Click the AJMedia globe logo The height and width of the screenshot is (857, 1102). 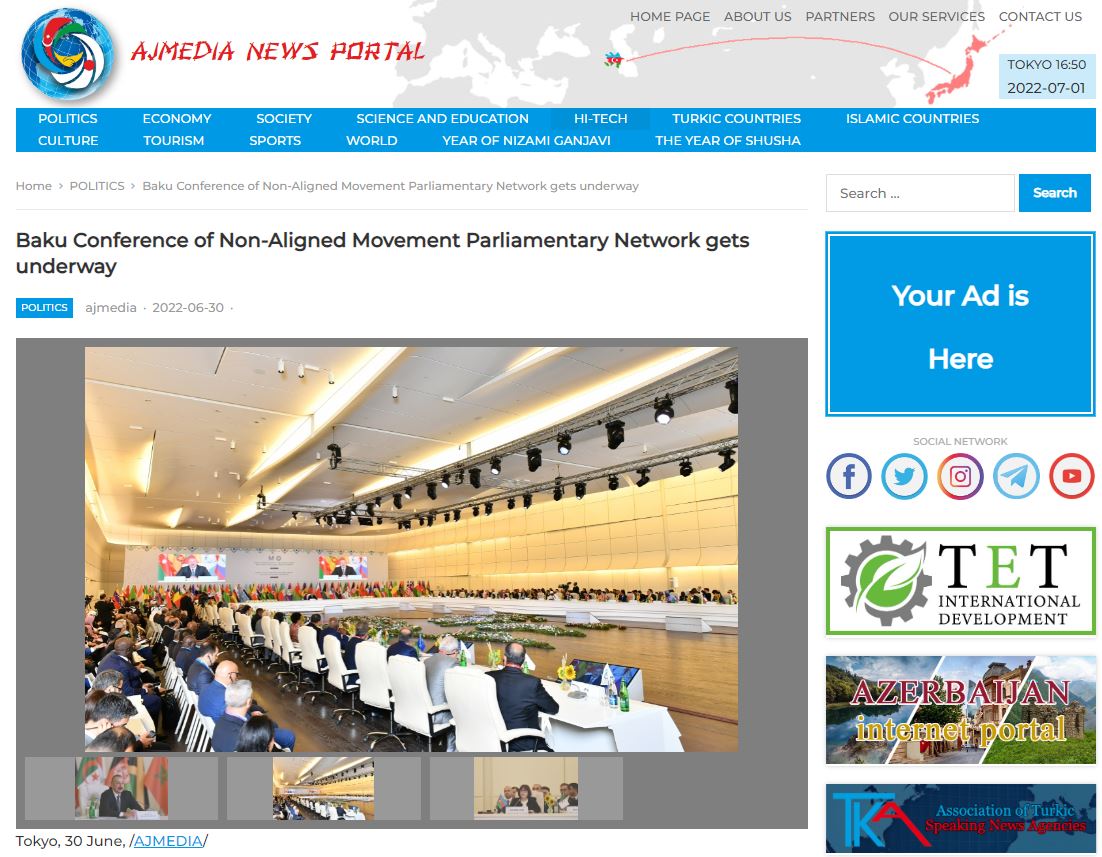[x=67, y=53]
